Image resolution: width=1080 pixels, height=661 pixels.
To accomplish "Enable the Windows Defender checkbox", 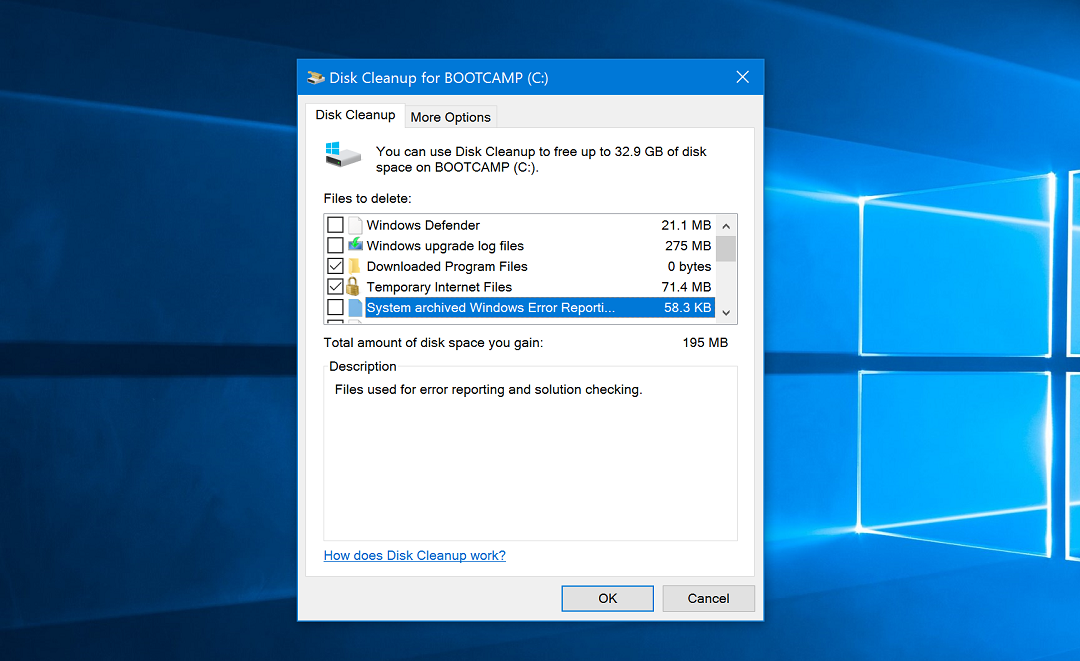I will [x=336, y=225].
